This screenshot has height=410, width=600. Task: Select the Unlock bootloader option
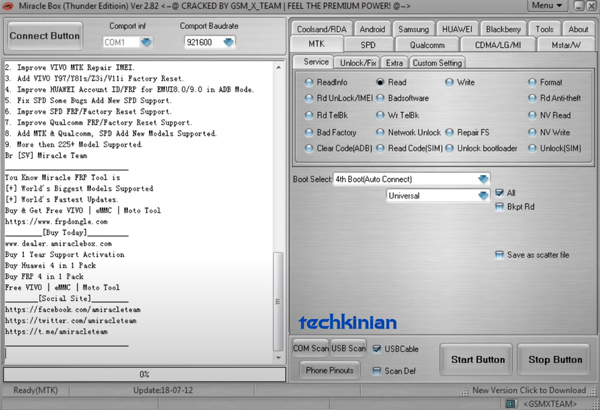pyautogui.click(x=450, y=148)
